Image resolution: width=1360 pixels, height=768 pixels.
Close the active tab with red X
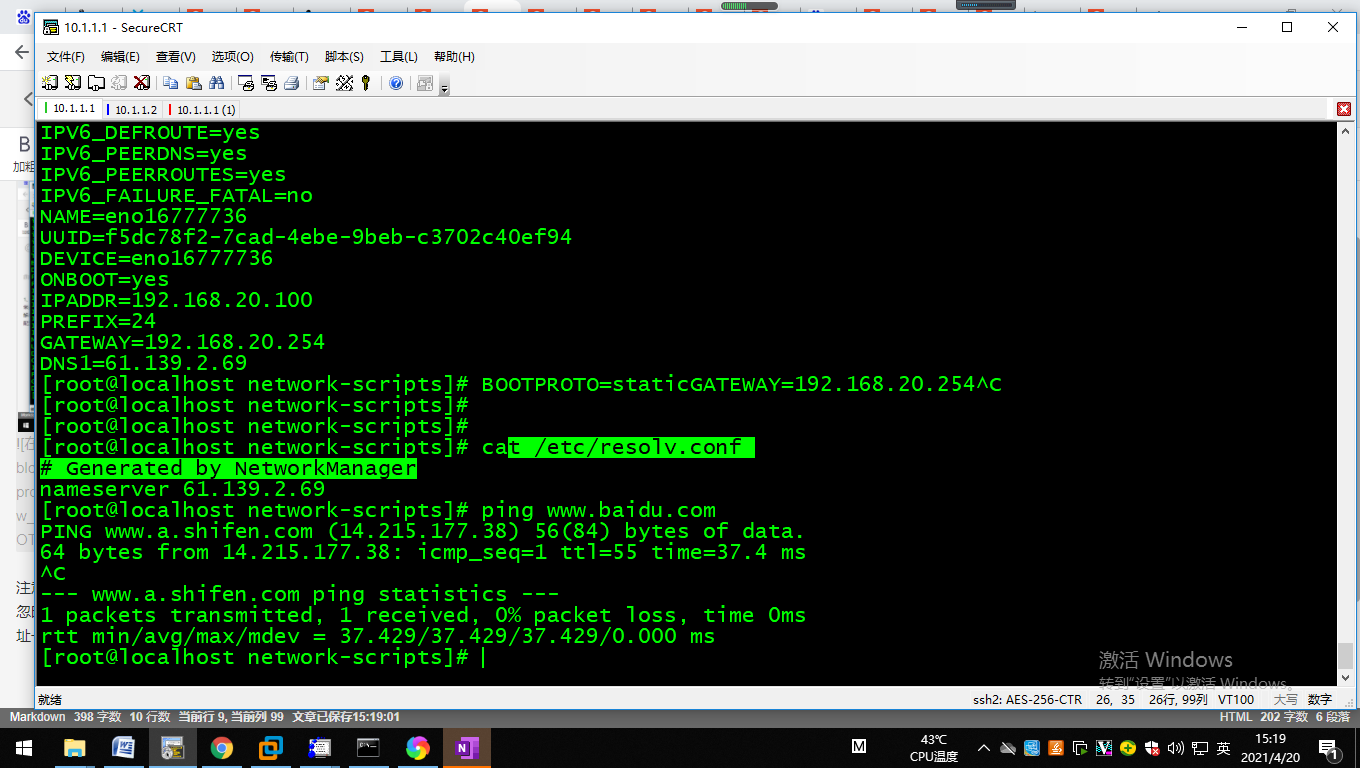click(x=1344, y=109)
